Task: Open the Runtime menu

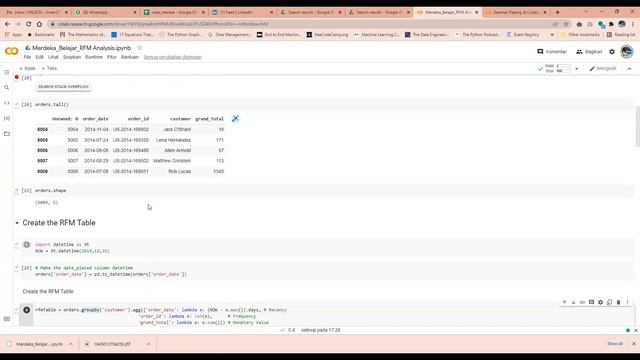Action: click(94, 57)
